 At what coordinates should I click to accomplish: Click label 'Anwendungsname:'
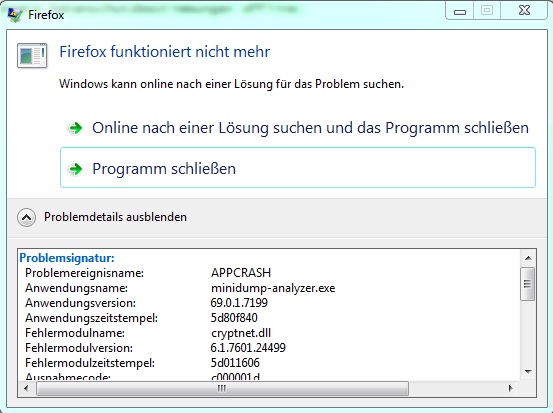(x=77, y=288)
